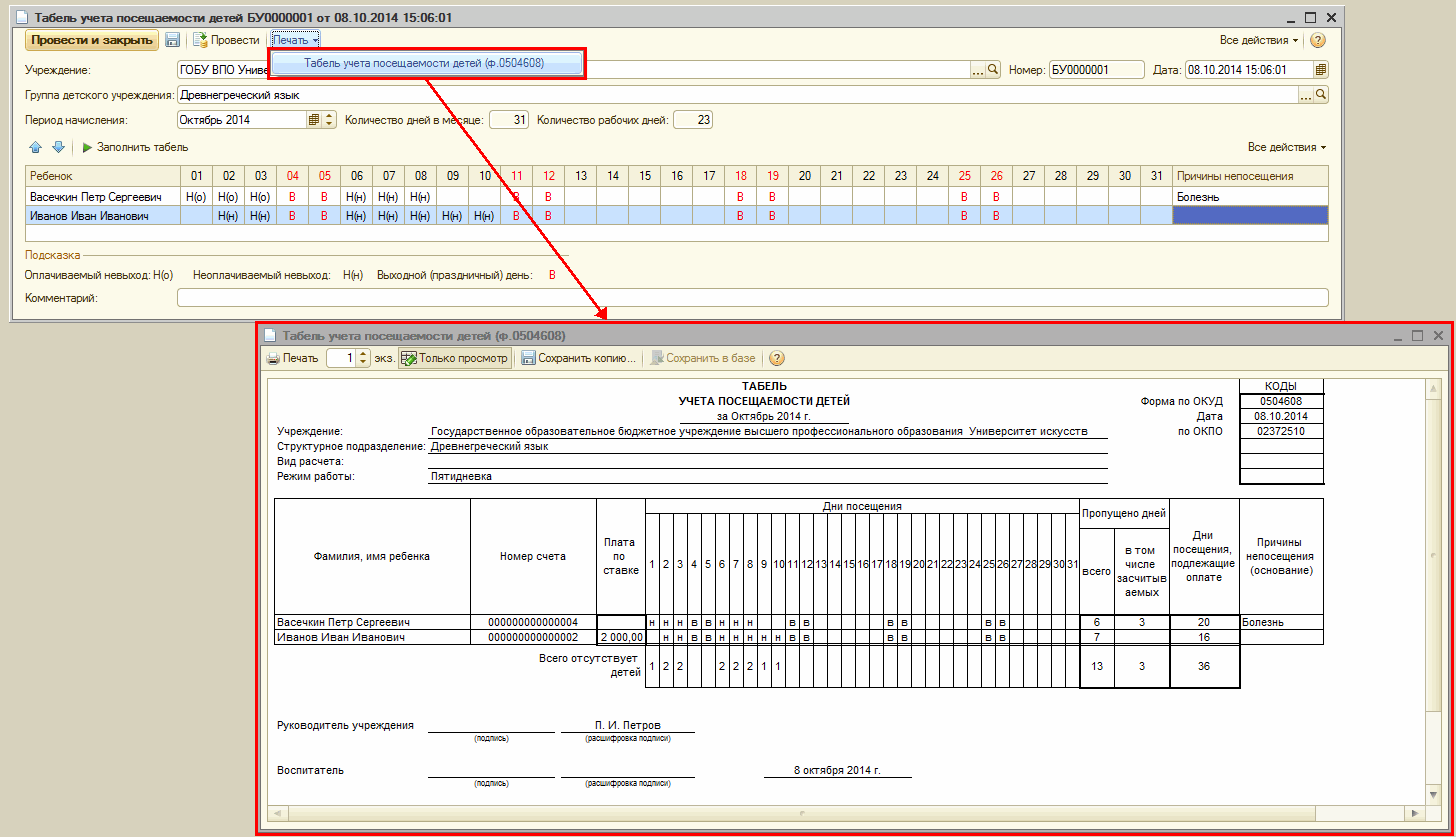1456x837 pixels.
Task: Click the Количество дней в месяце field
Action: (509, 120)
